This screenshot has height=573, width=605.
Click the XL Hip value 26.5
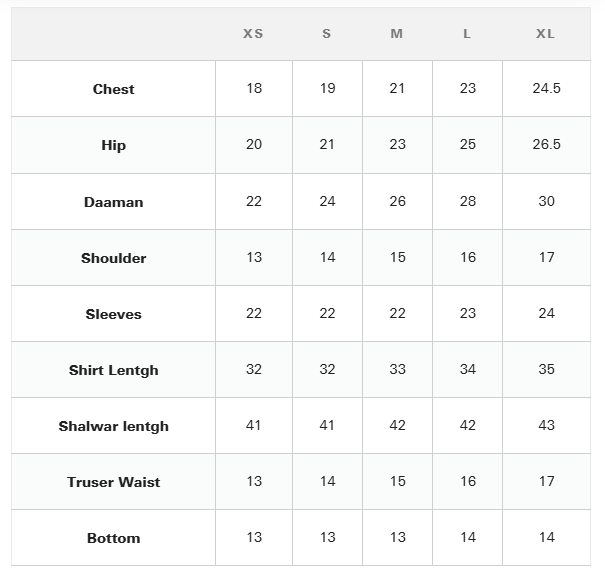tap(546, 144)
